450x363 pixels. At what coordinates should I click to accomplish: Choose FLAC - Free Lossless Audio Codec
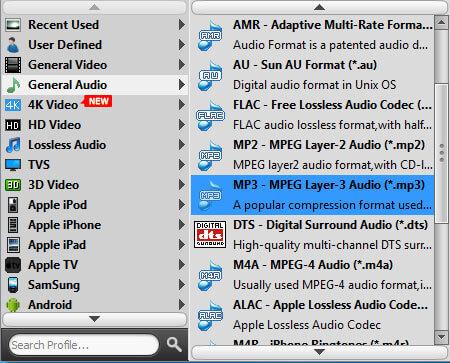312,115
